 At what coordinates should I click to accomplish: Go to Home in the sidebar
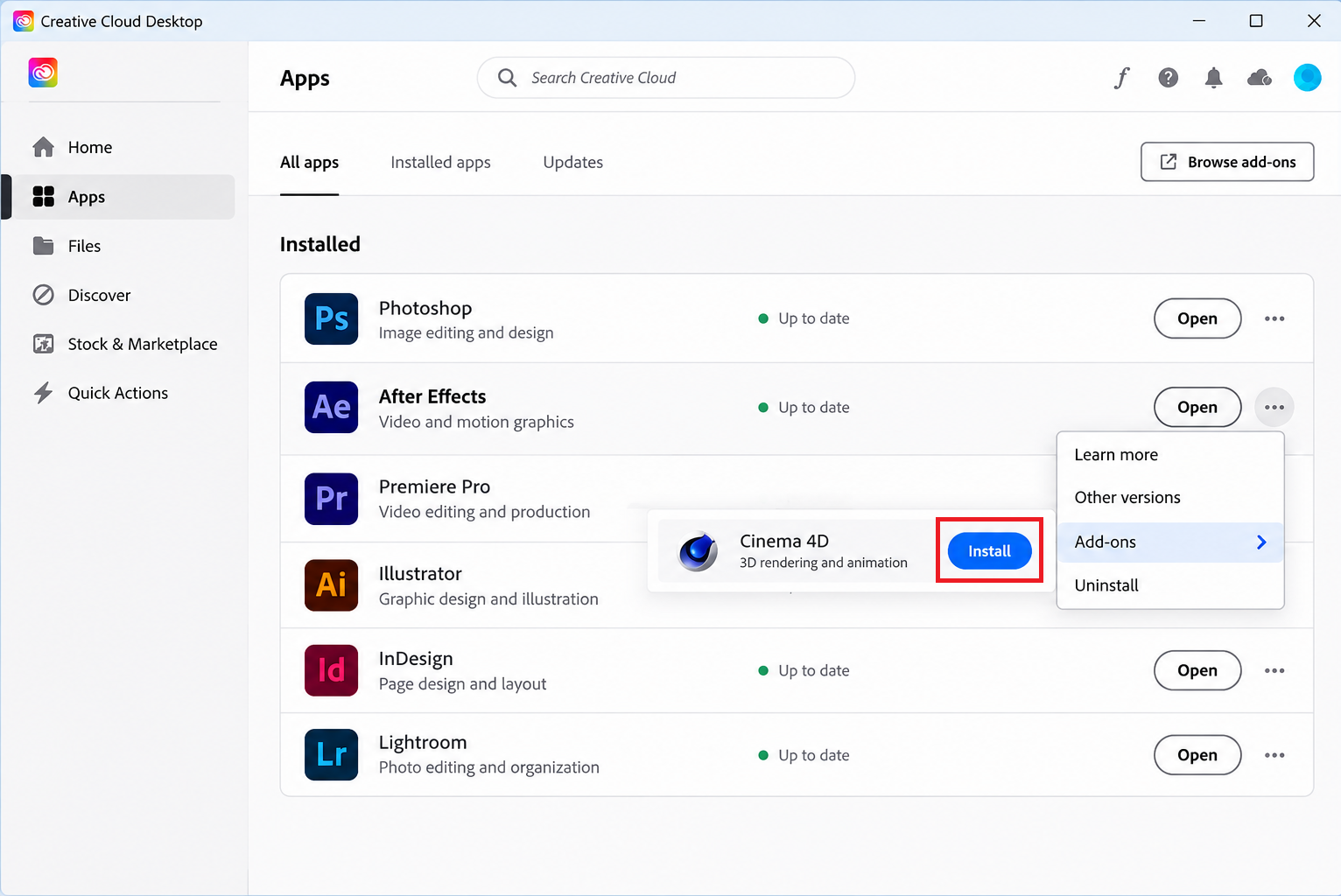123,147
